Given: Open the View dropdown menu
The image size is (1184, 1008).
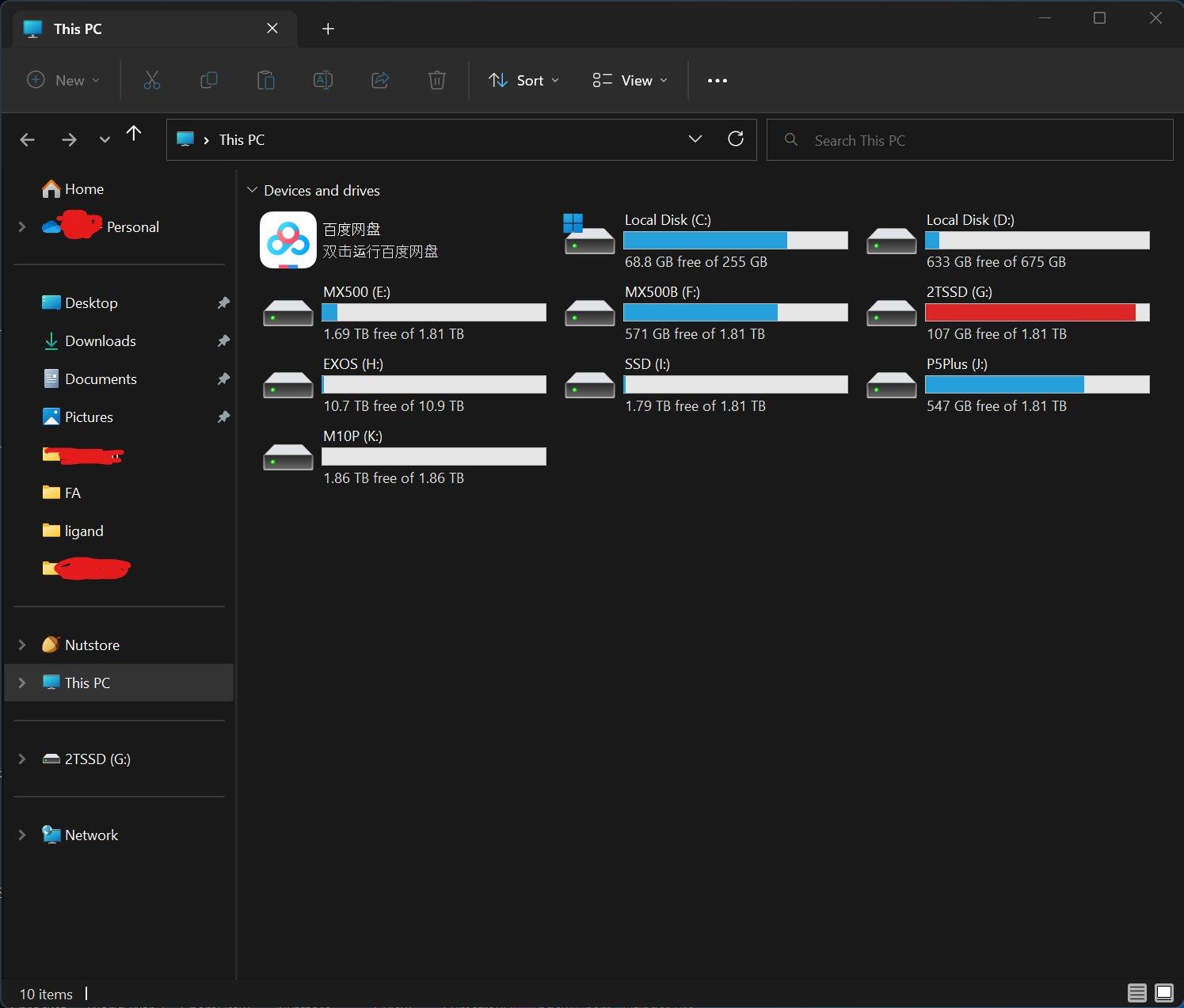Looking at the screenshot, I should click(630, 80).
